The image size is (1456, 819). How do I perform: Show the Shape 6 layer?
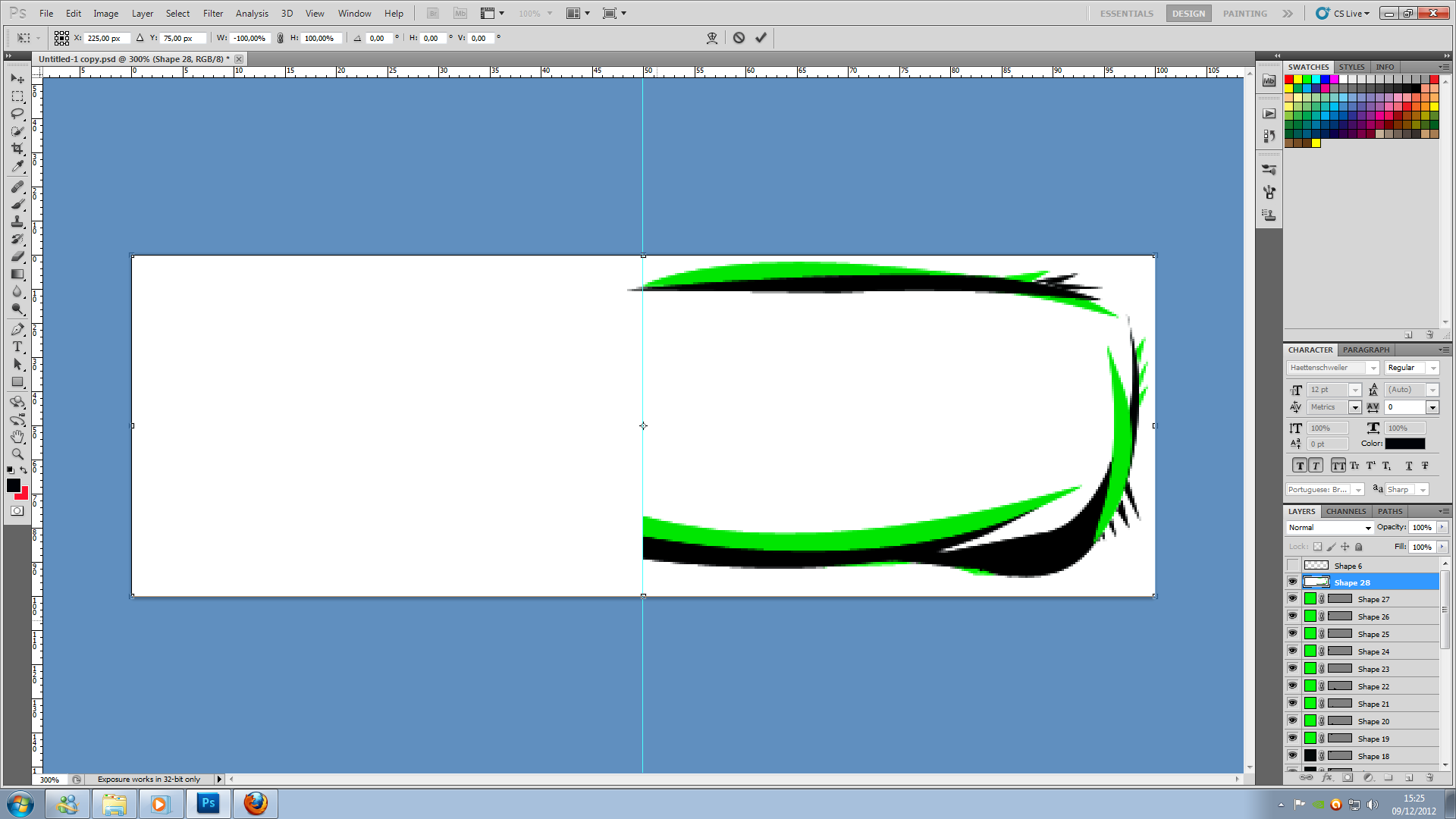(x=1293, y=566)
